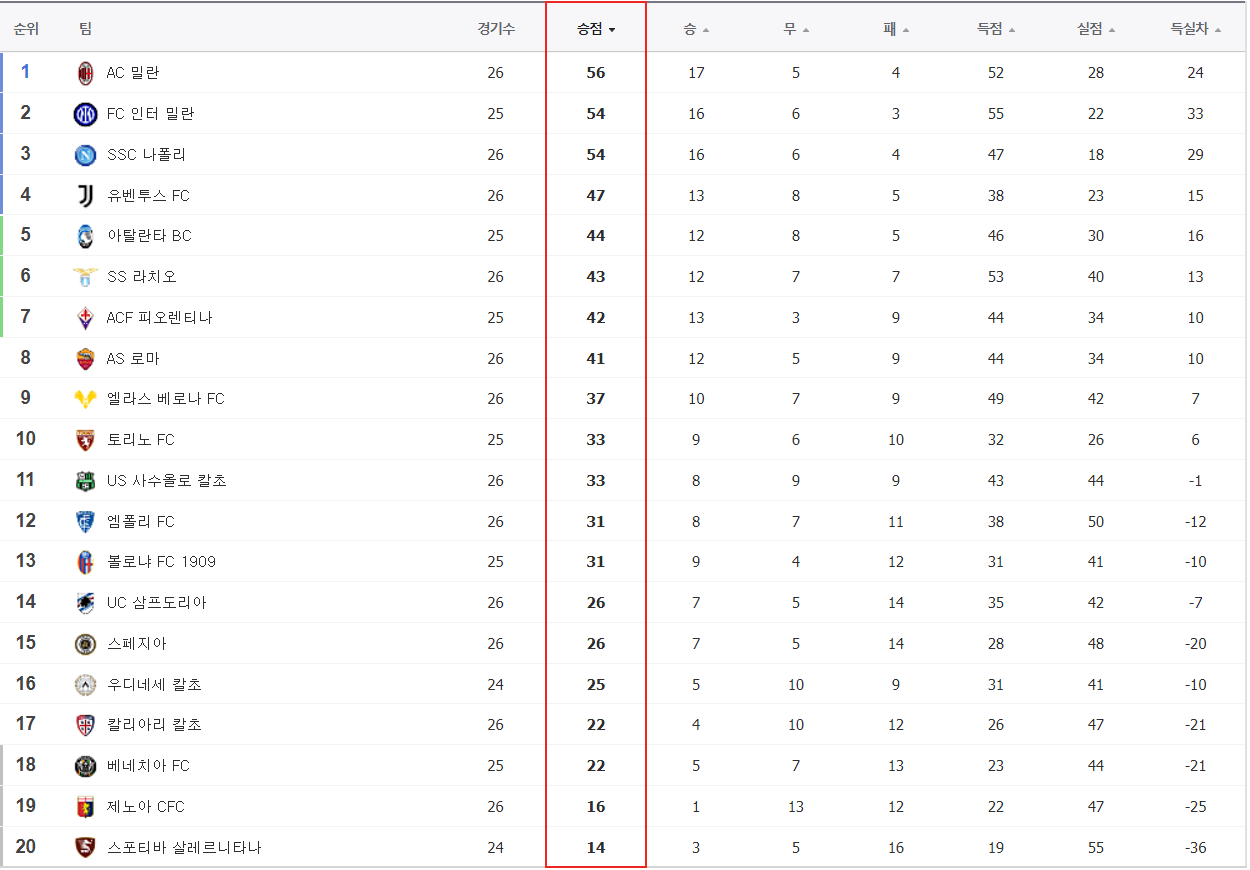Click the ACF Fiorentina crest icon
The image size is (1250, 870).
85,318
